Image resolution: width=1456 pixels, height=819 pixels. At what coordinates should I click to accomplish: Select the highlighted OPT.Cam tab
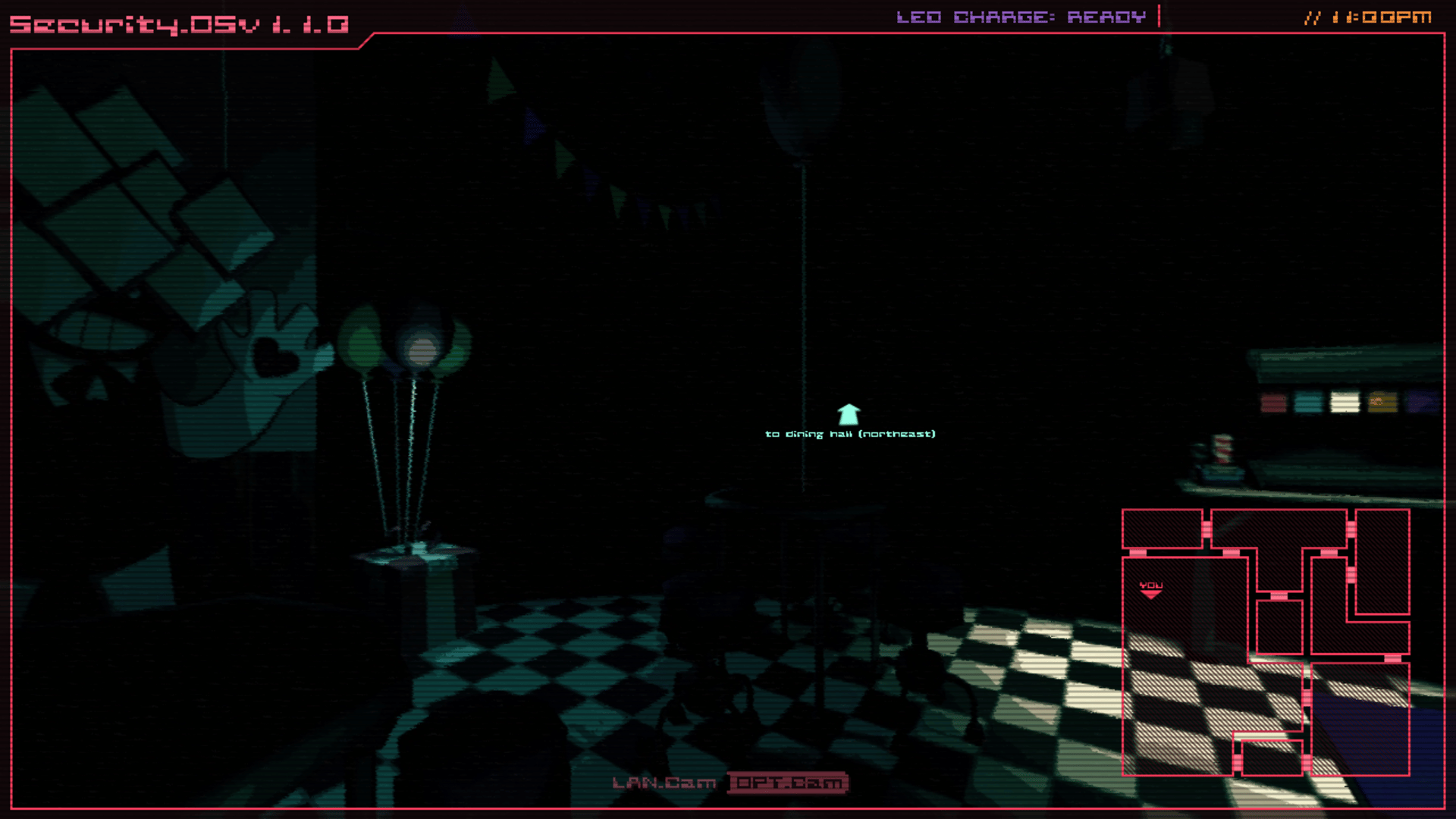pyautogui.click(x=788, y=783)
